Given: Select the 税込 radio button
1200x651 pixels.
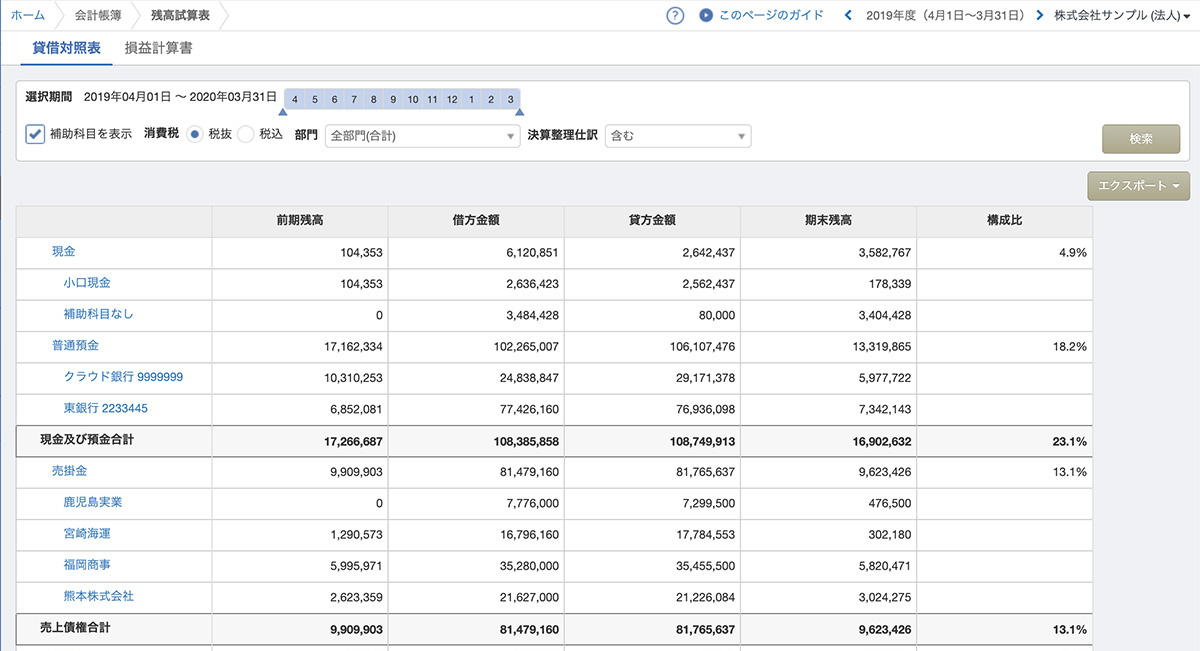Looking at the screenshot, I should tap(245, 134).
